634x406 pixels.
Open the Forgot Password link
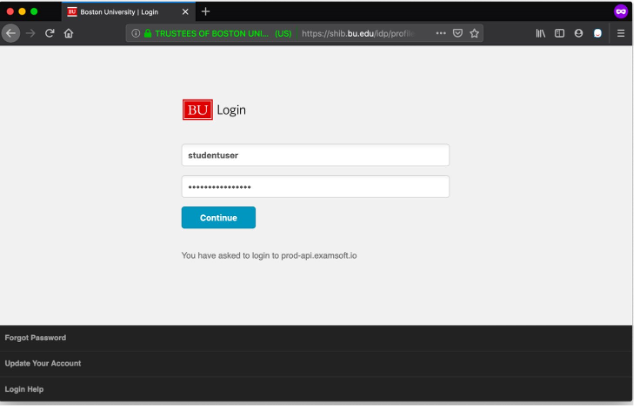click(x=35, y=338)
